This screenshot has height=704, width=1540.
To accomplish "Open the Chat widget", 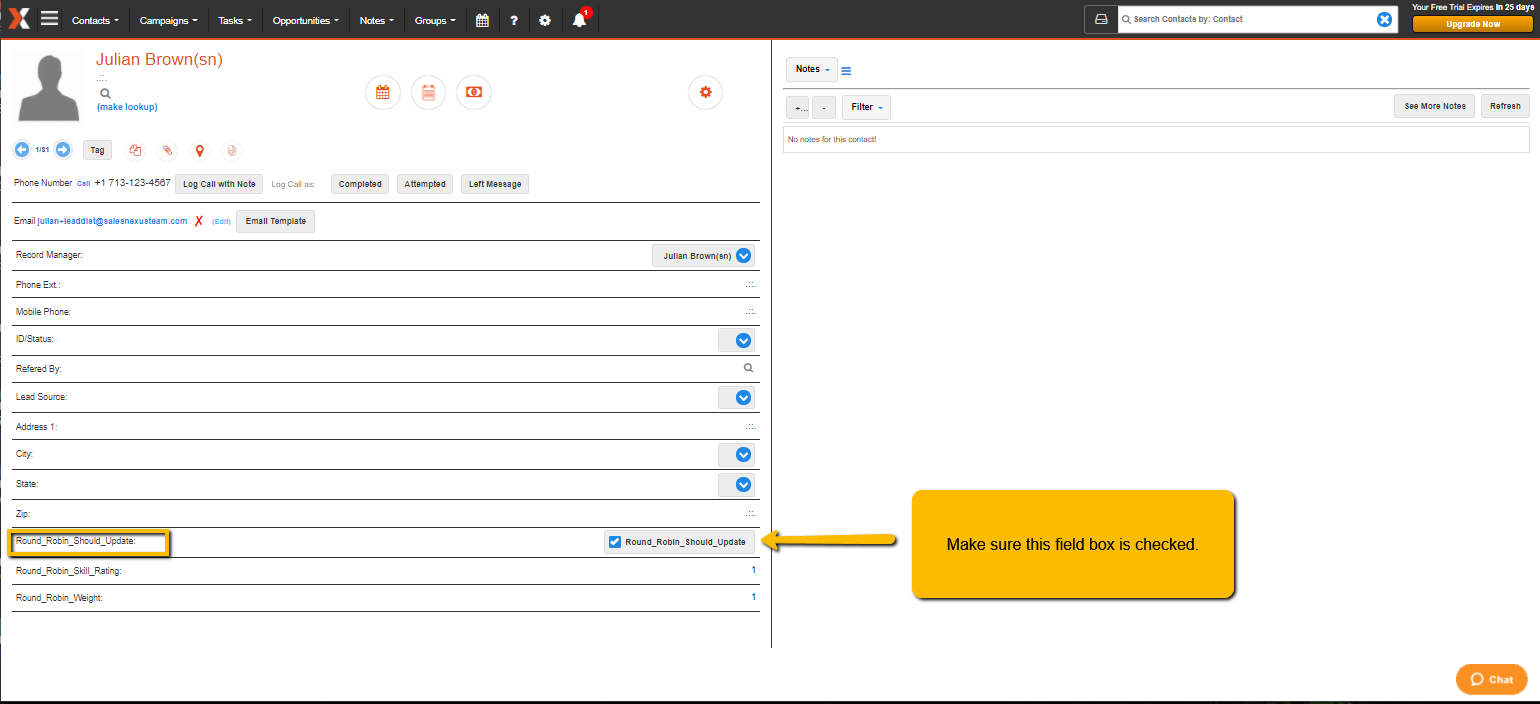I will pyautogui.click(x=1491, y=679).
